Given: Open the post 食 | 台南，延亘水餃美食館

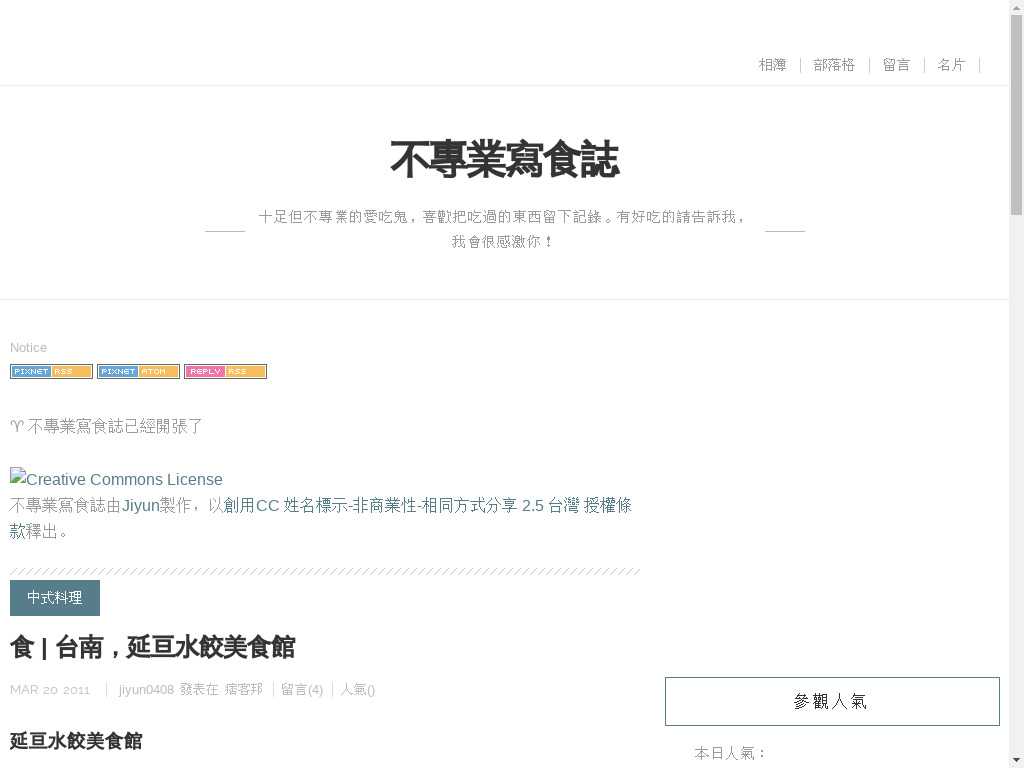Looking at the screenshot, I should 152,647.
